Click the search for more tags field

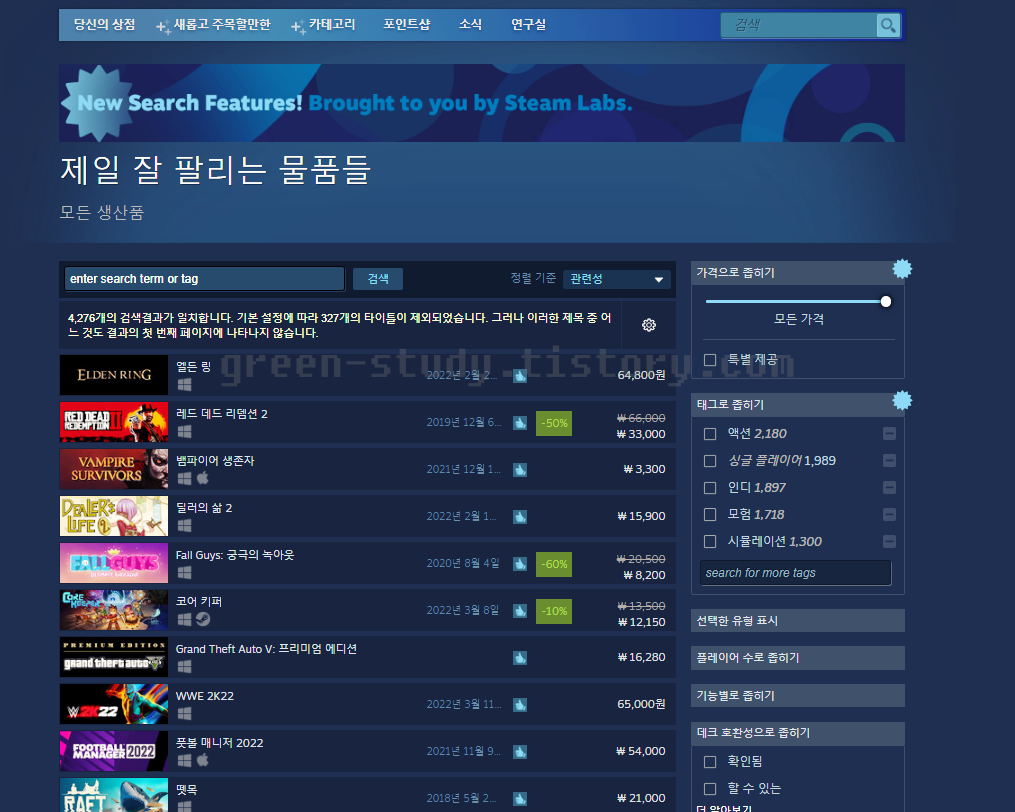796,573
